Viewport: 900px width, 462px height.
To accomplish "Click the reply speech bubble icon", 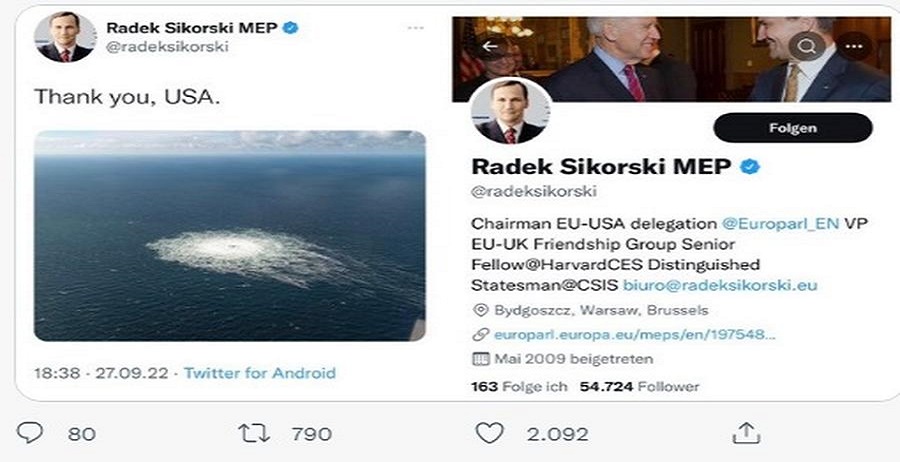I will click(31, 433).
